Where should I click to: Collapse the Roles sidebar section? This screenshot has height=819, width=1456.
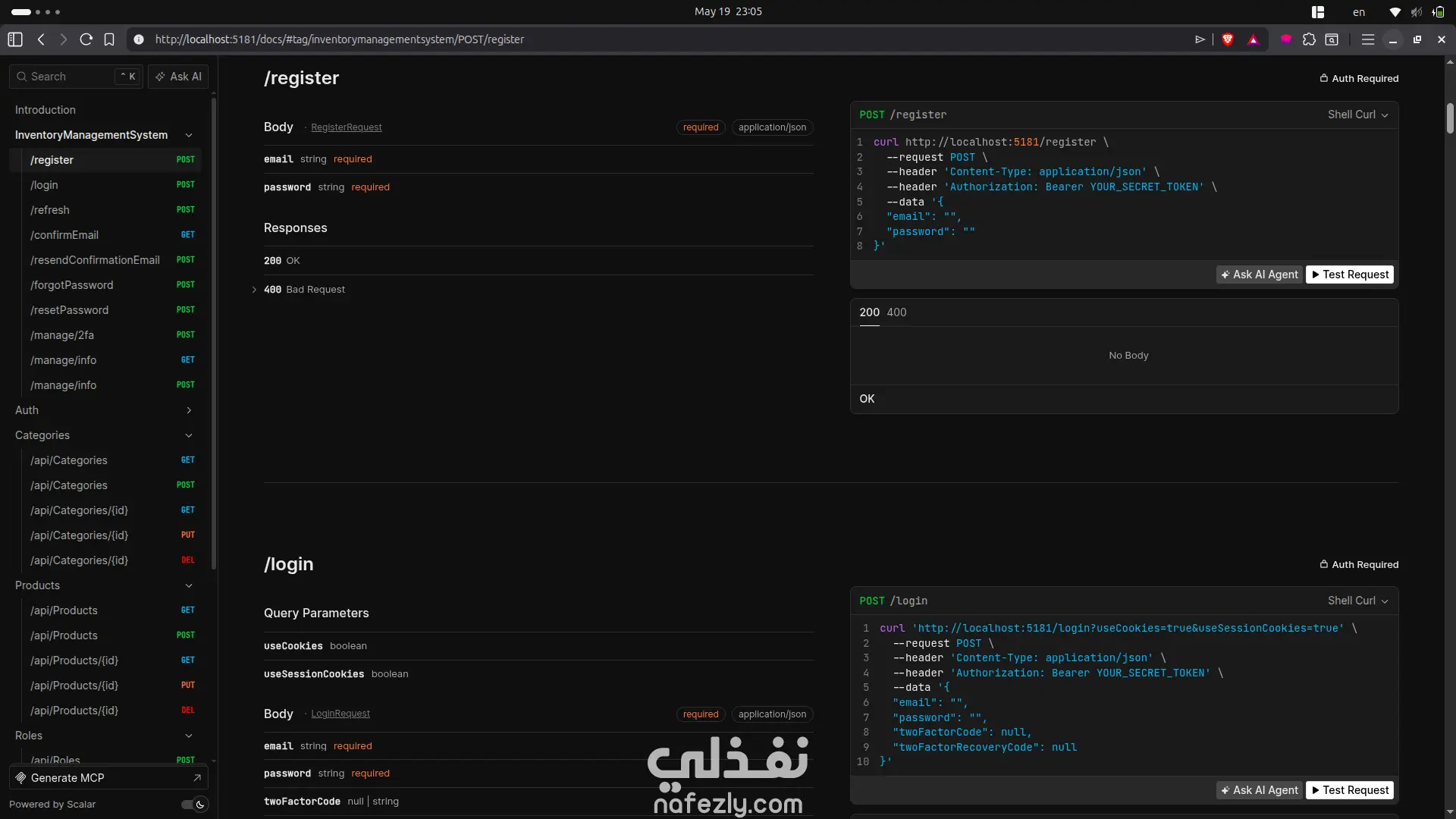pyautogui.click(x=189, y=736)
